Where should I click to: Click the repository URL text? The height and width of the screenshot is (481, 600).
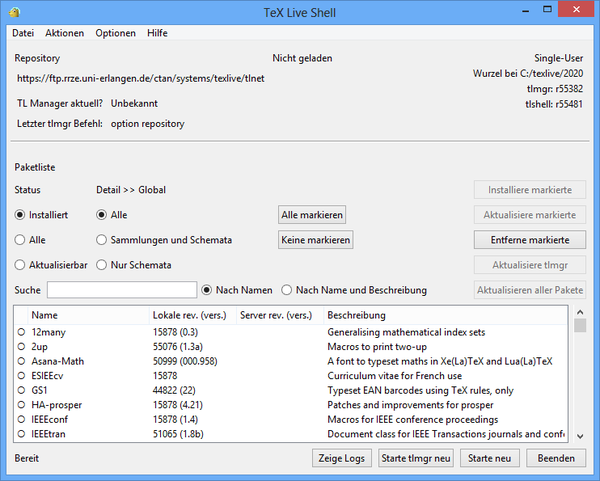141,78
